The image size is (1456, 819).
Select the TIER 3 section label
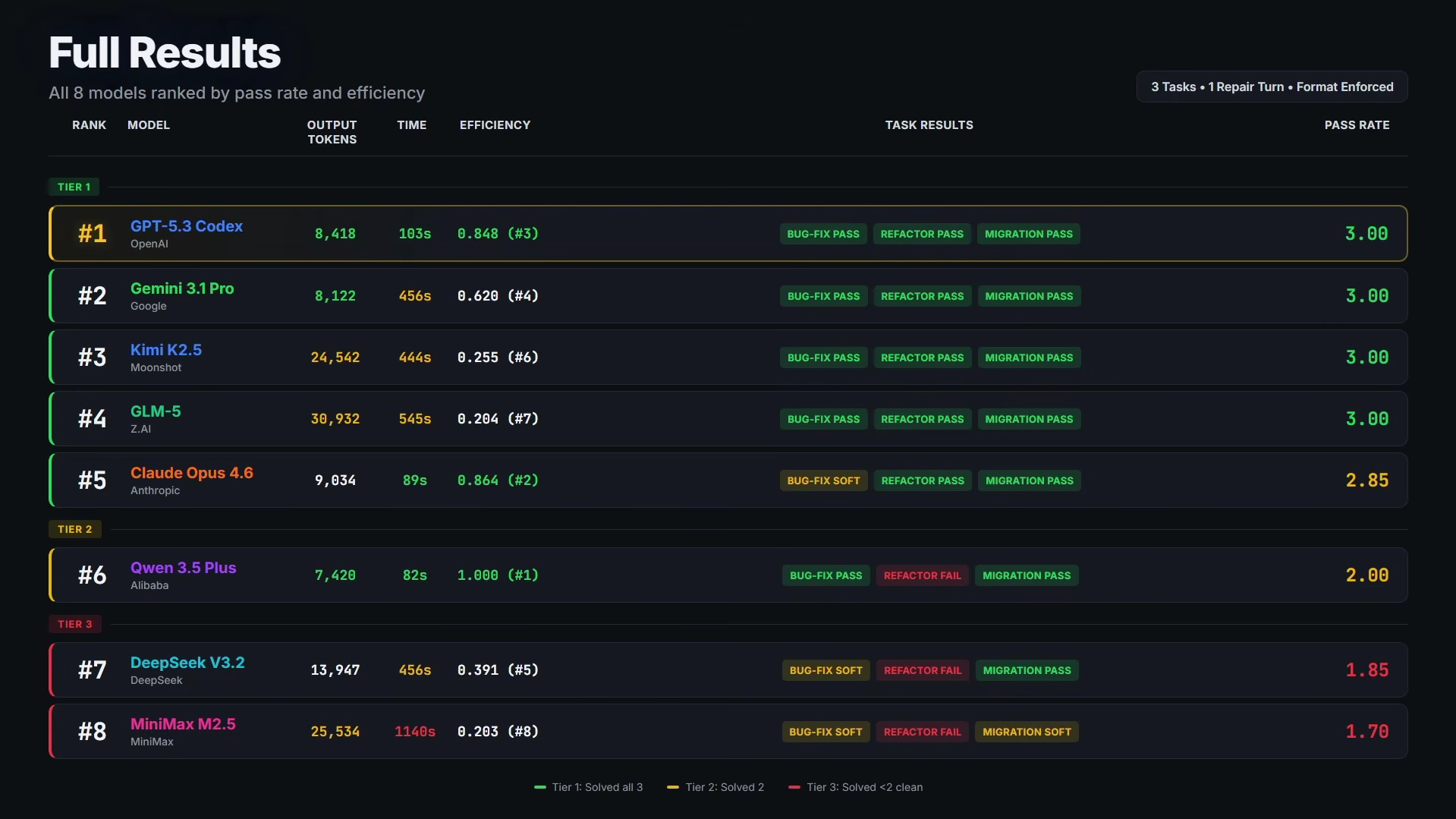click(x=74, y=624)
